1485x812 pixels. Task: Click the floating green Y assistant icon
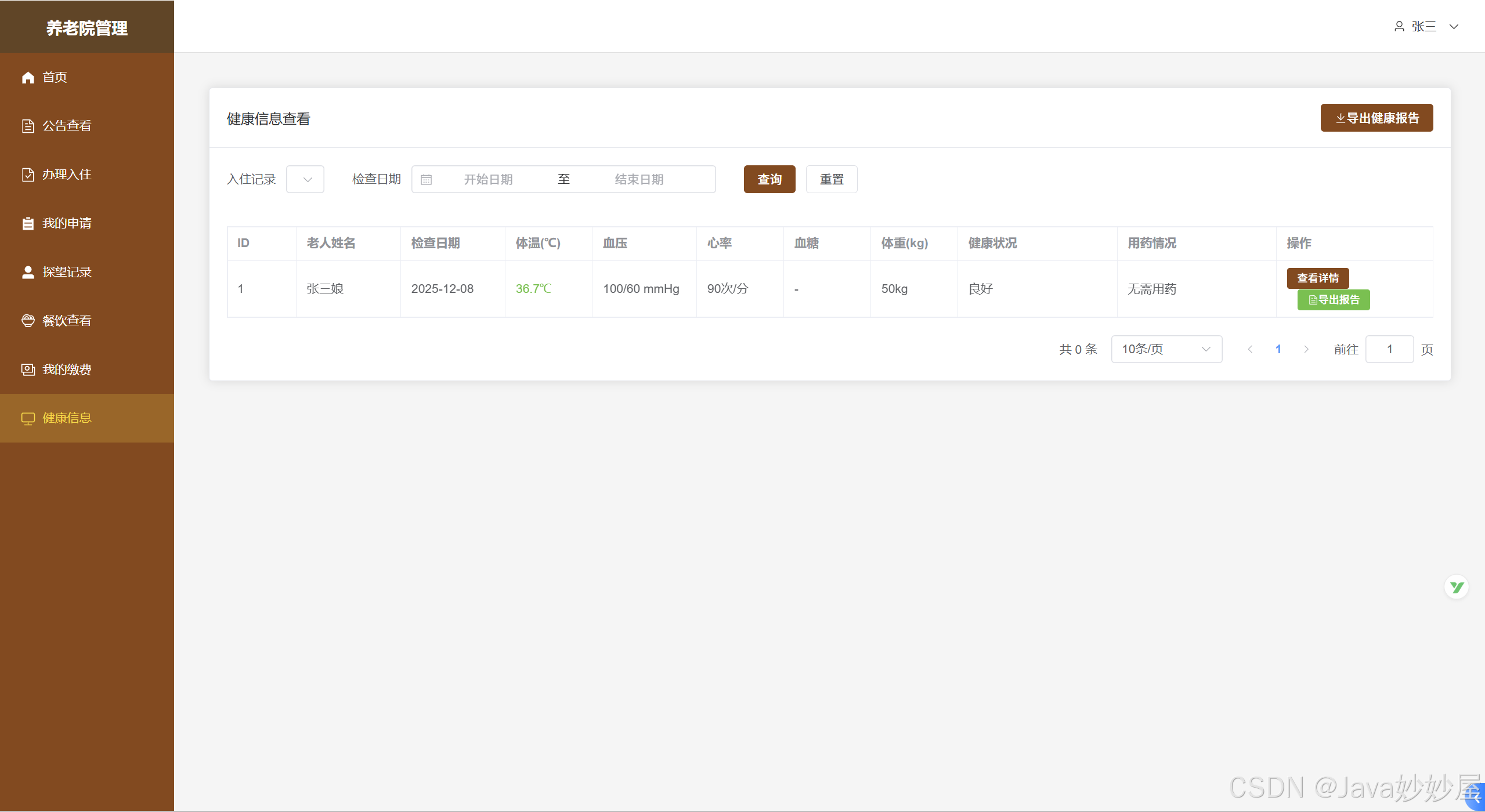pos(1456,588)
